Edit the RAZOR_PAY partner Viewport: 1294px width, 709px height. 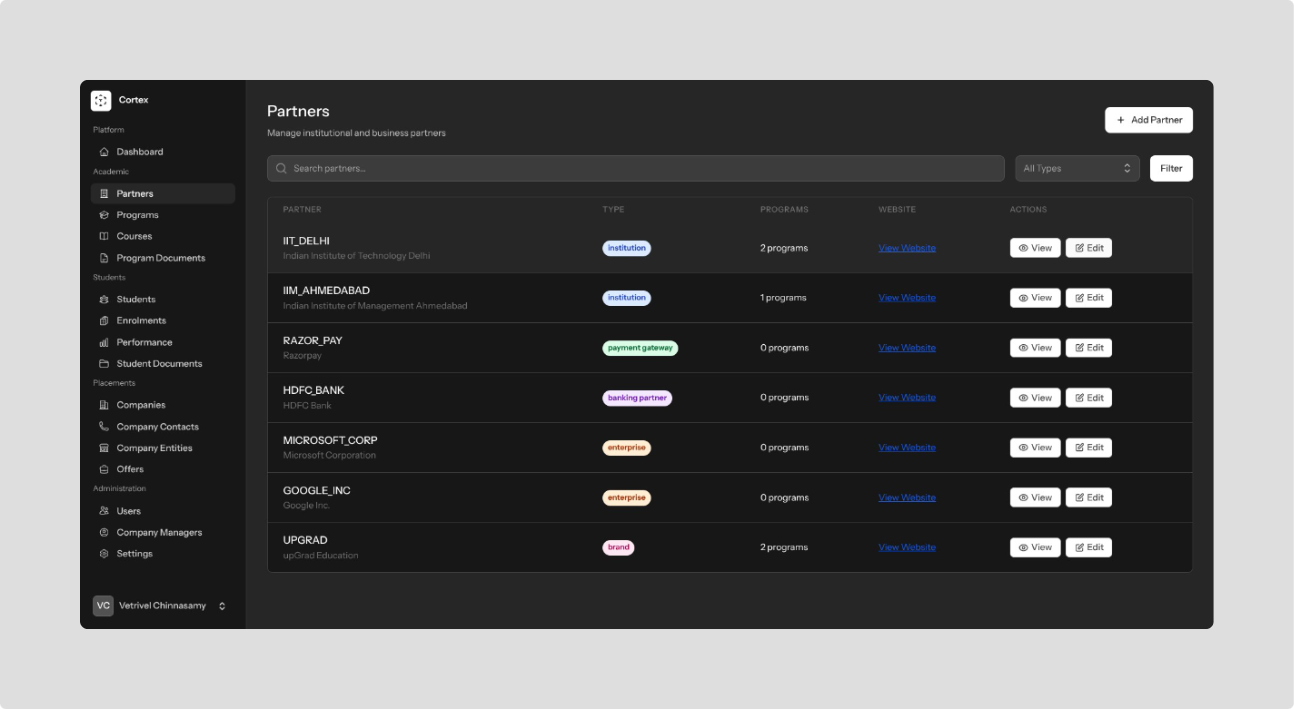point(1089,348)
